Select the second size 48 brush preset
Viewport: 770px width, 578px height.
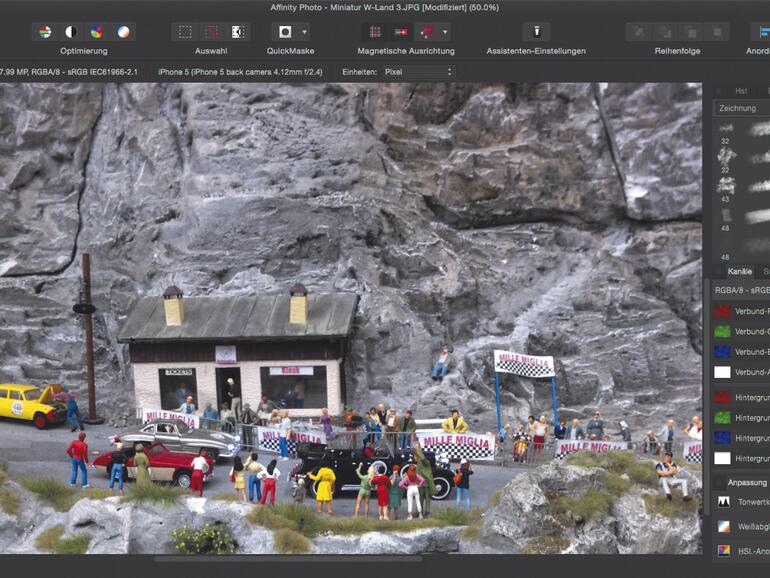tap(742, 247)
